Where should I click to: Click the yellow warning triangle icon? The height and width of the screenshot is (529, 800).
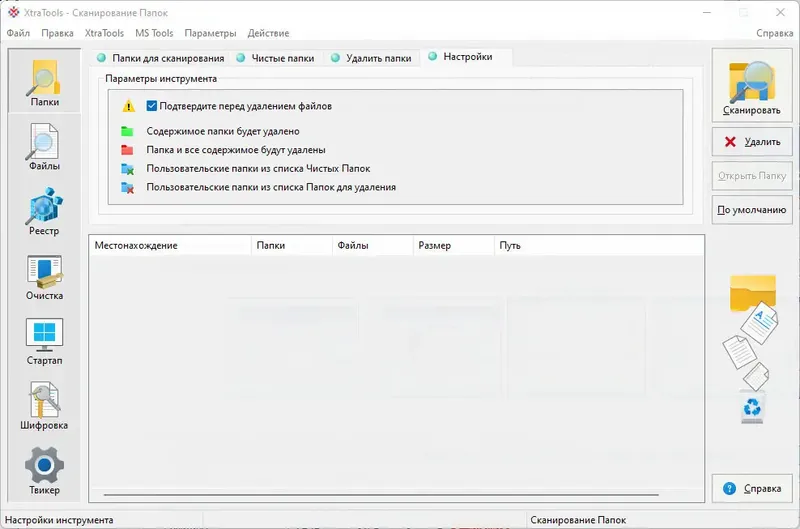pyautogui.click(x=129, y=106)
